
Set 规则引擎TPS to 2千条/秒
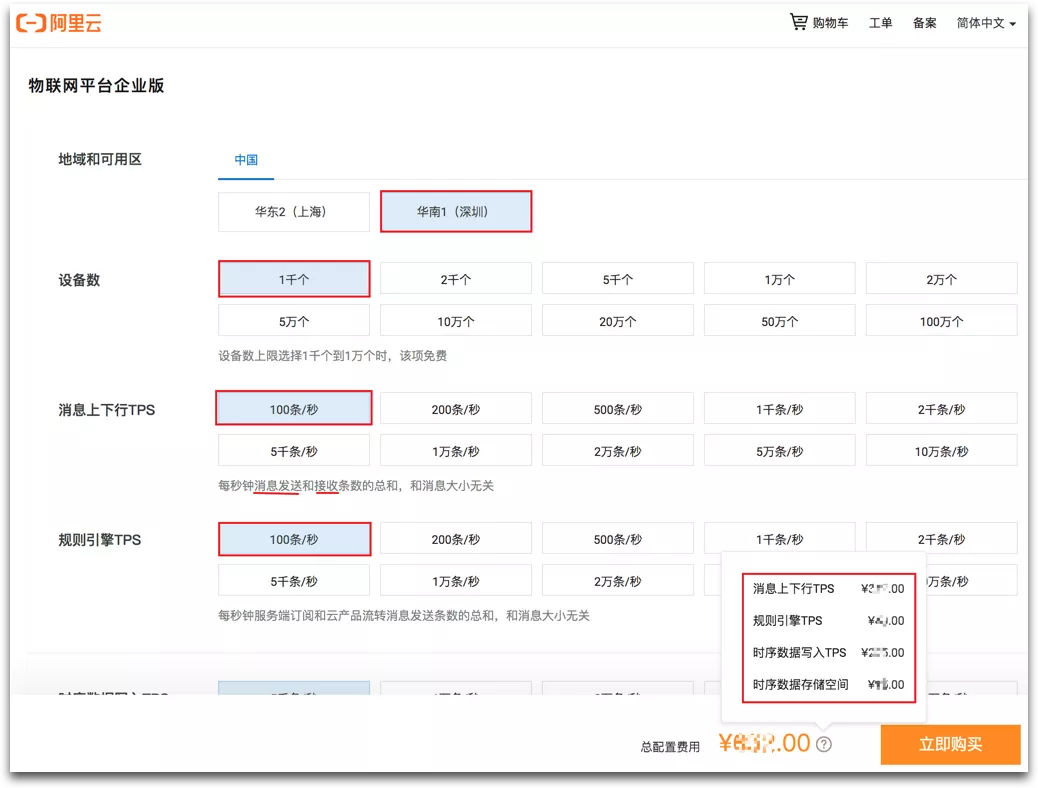[x=941, y=538]
